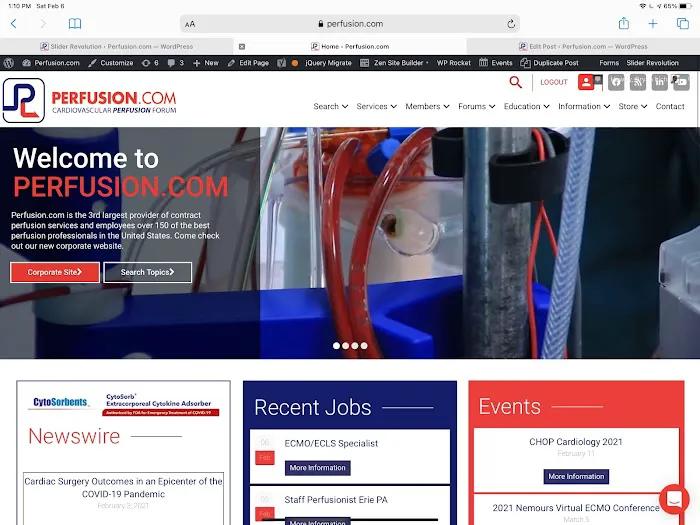Open Zen Site Builder menu
700x525 pixels.
394,63
